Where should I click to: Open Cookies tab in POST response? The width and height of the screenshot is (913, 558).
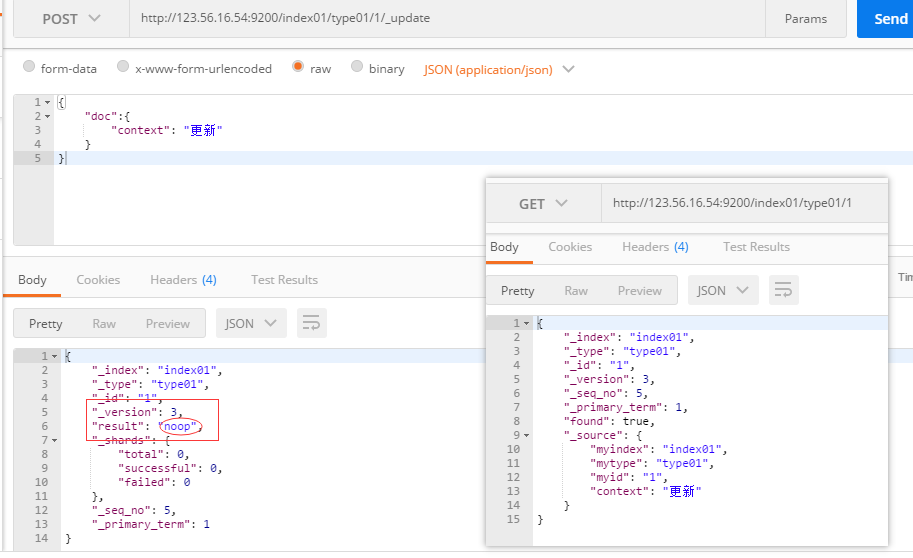pos(98,280)
